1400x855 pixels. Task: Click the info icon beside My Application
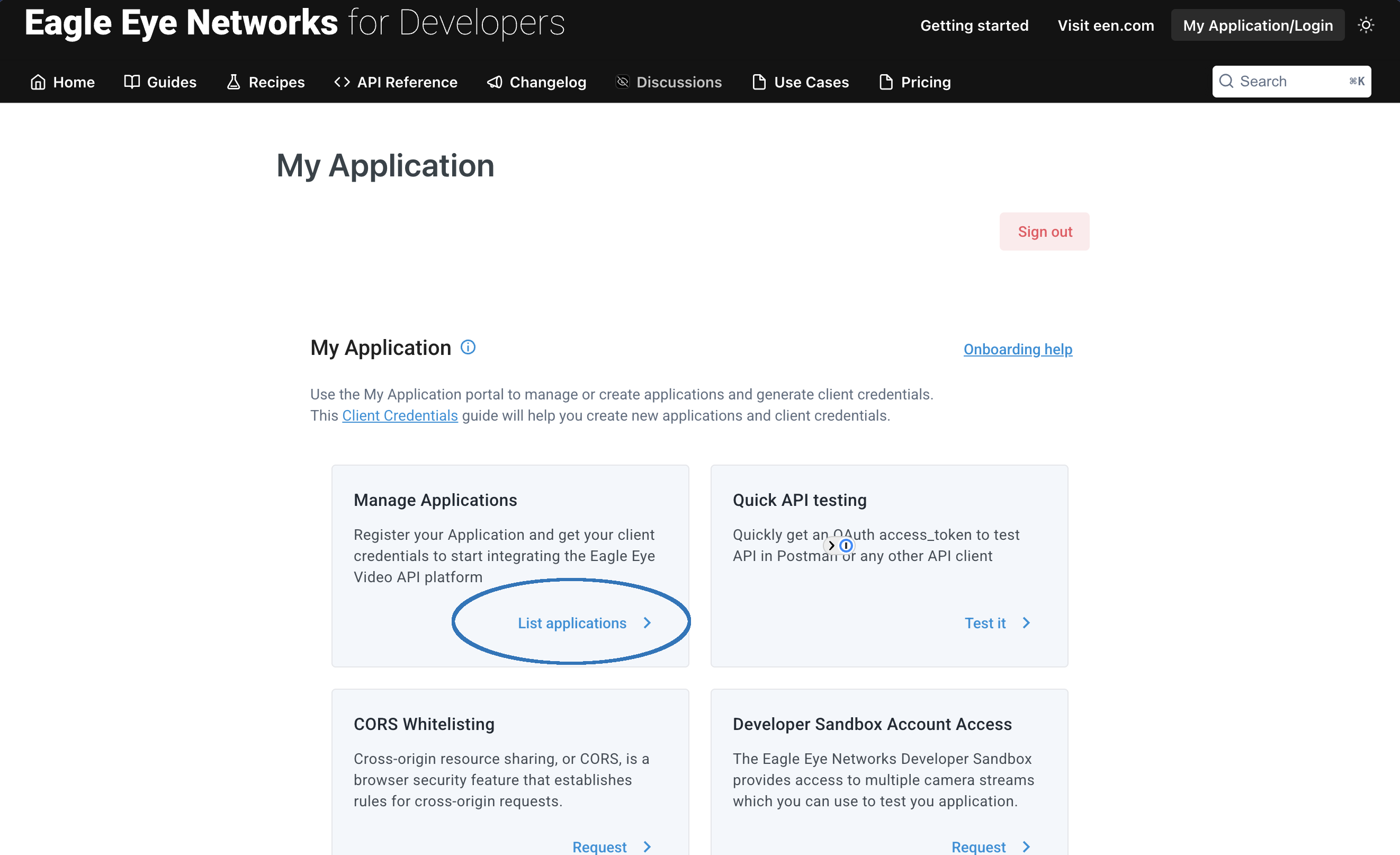tap(468, 347)
